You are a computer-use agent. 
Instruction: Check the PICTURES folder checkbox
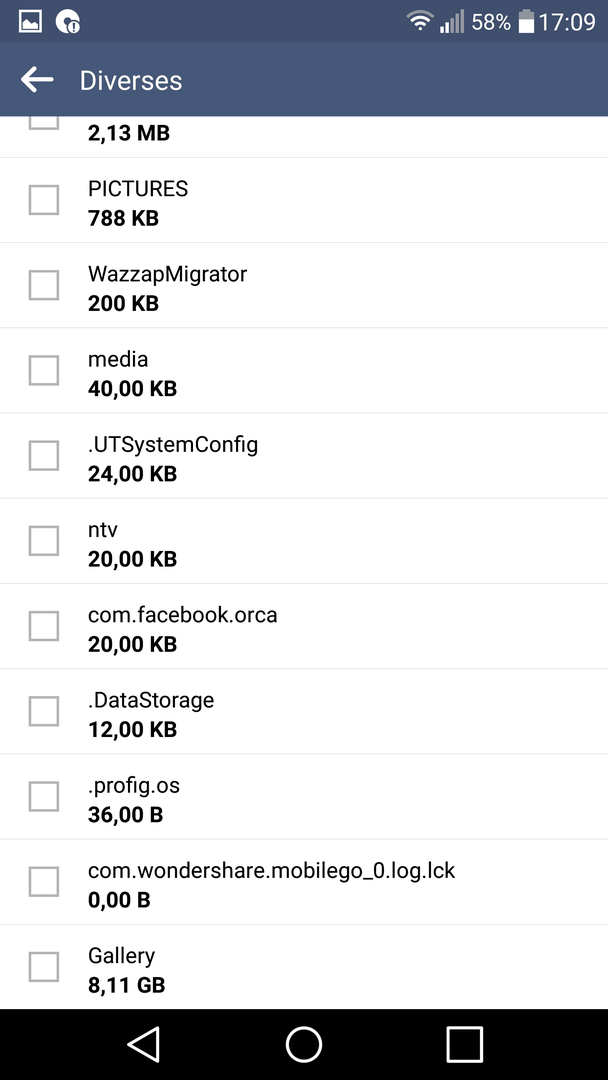[43, 200]
